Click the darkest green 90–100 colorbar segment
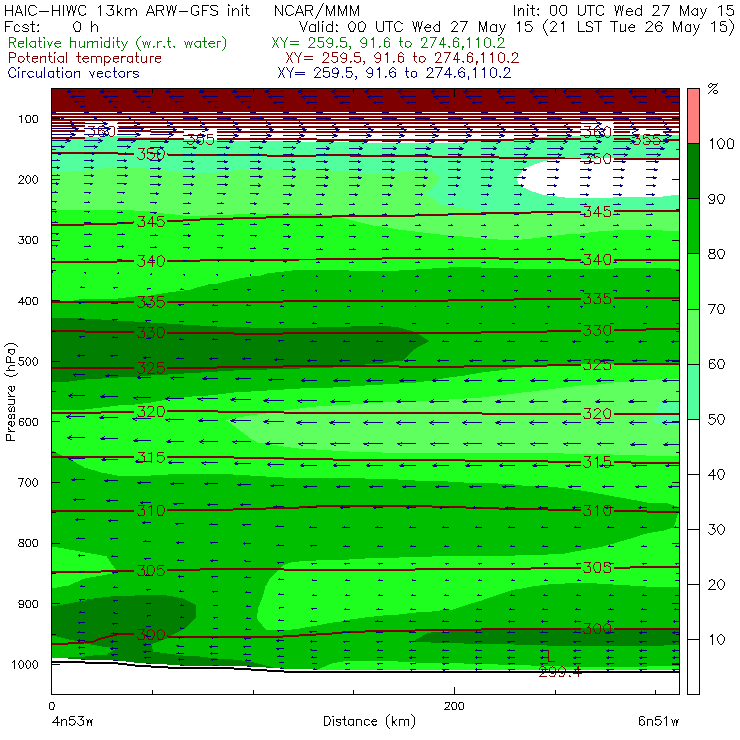This screenshot has height=740, width=740. click(x=693, y=171)
